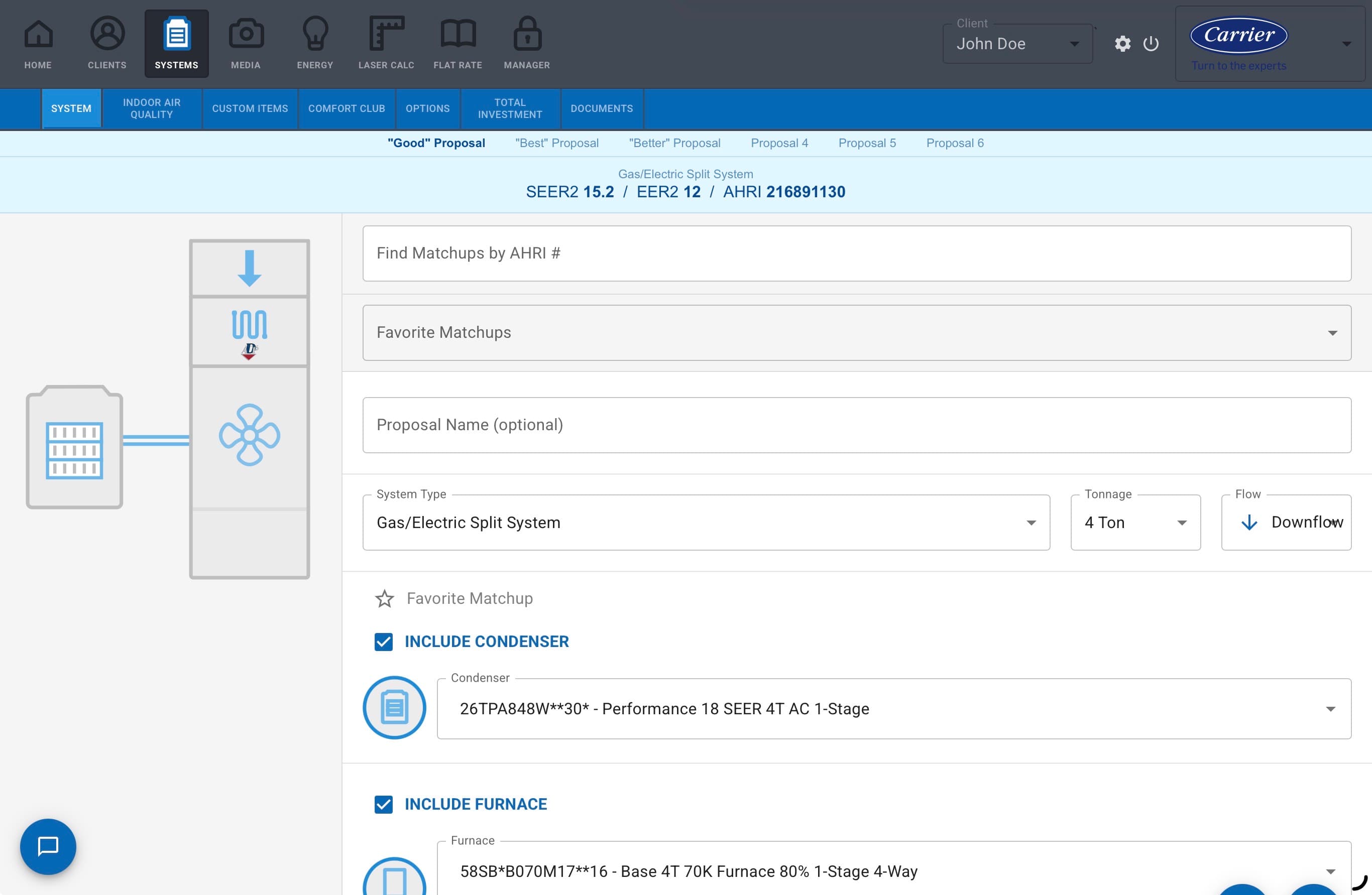
Task: Select the "Best" Proposal link
Action: point(557,143)
